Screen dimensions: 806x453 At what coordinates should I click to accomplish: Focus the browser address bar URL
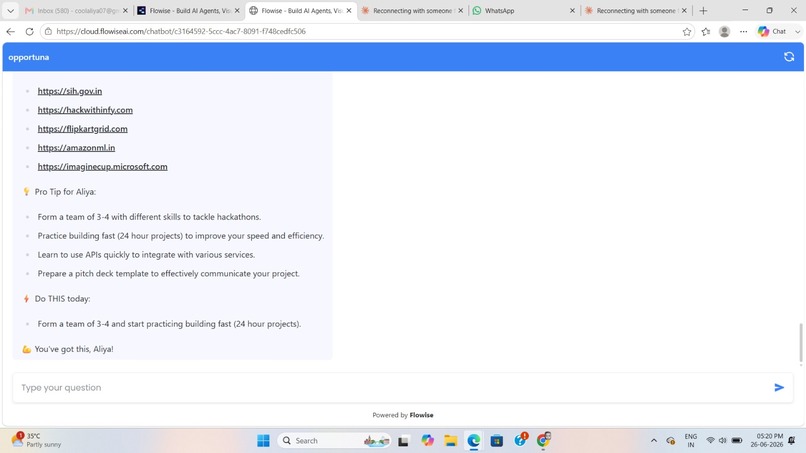point(181,31)
